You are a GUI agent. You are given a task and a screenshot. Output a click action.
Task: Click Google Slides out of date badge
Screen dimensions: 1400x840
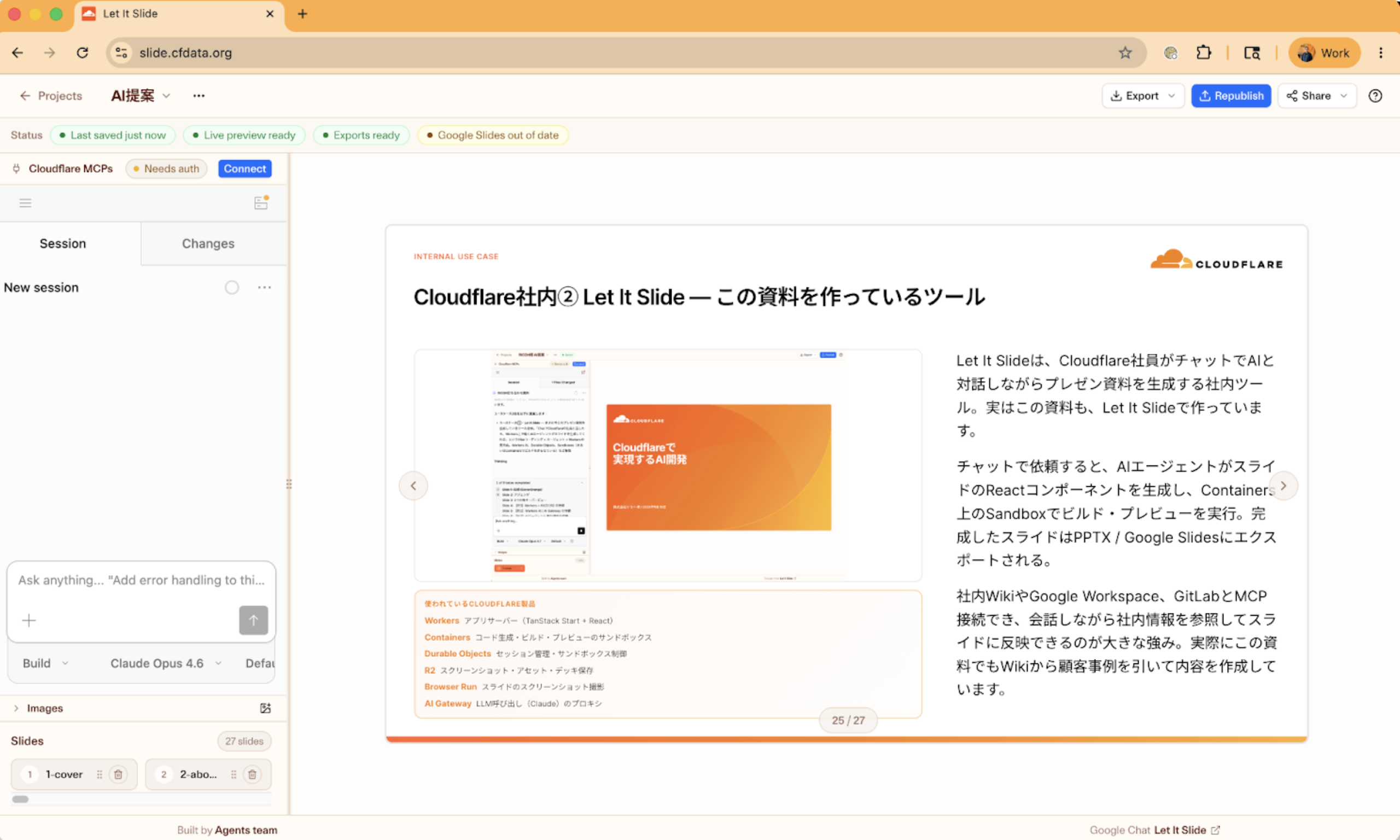(492, 135)
